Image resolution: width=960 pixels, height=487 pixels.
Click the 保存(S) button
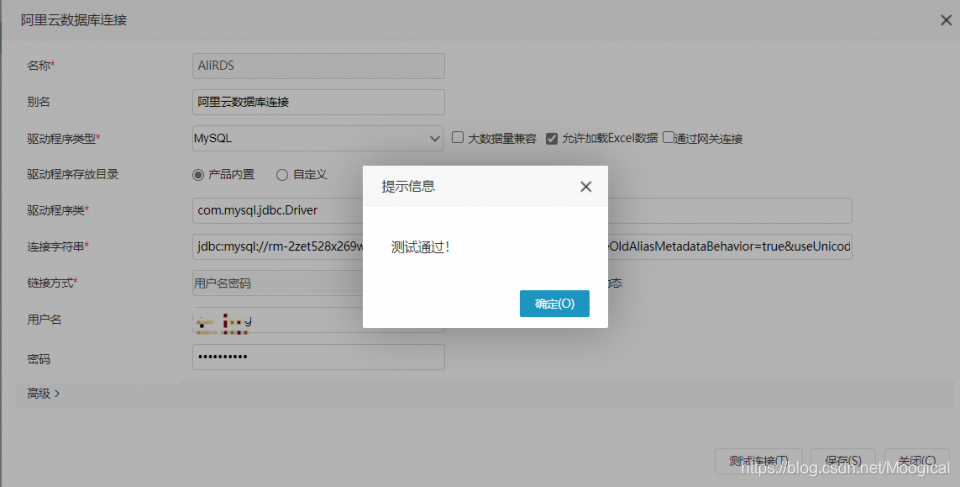click(843, 461)
